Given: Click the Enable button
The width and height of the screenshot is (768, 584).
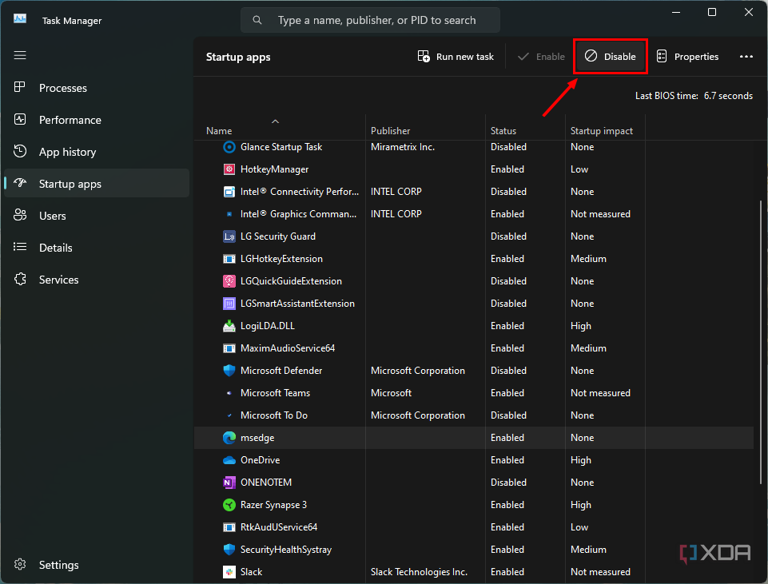Looking at the screenshot, I should [541, 56].
